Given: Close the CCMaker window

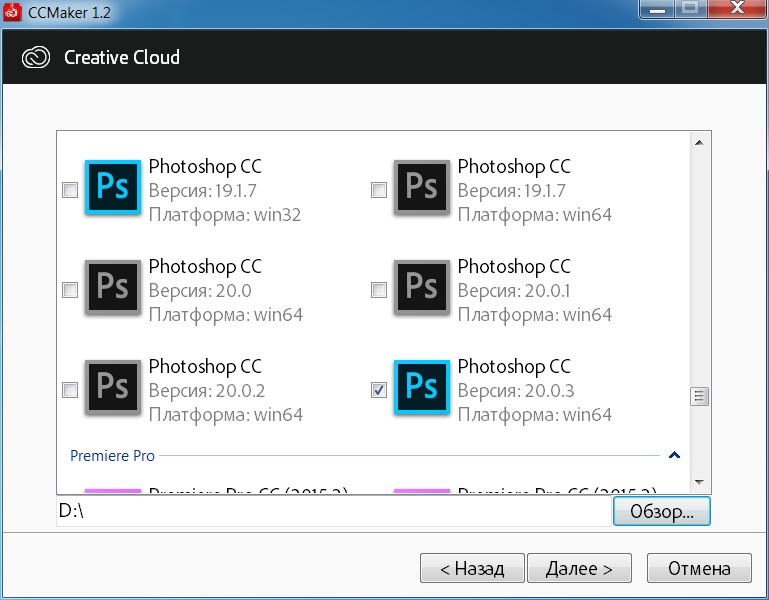Looking at the screenshot, I should coord(737,8).
